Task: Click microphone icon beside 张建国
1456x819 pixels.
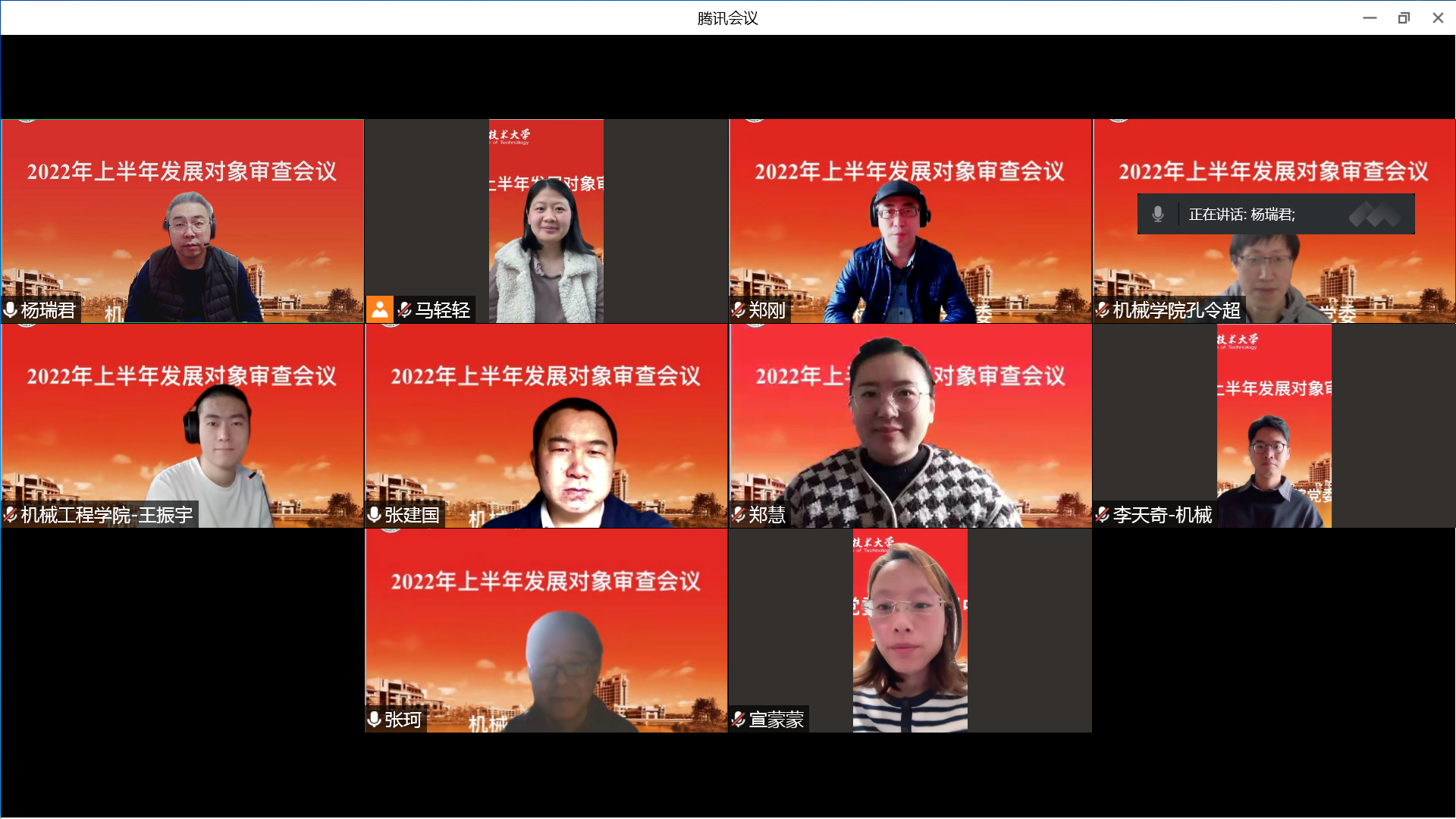Action: coord(374,515)
